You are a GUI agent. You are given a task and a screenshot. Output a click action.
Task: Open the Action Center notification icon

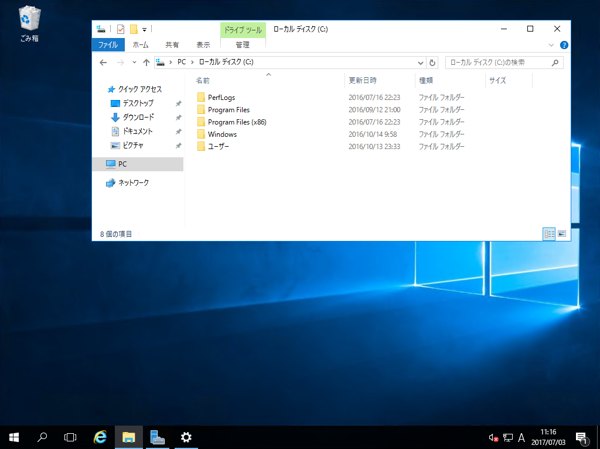(x=582, y=437)
